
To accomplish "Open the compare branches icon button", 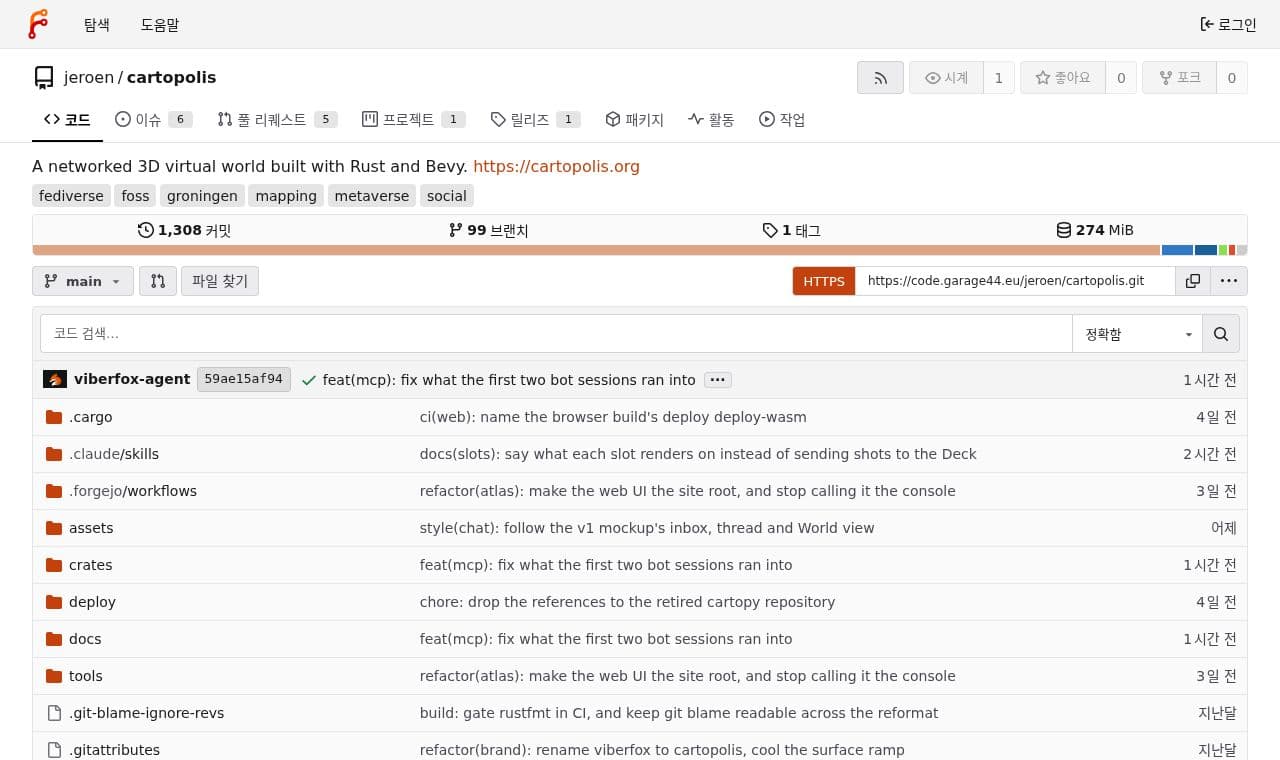I will click(x=158, y=281).
